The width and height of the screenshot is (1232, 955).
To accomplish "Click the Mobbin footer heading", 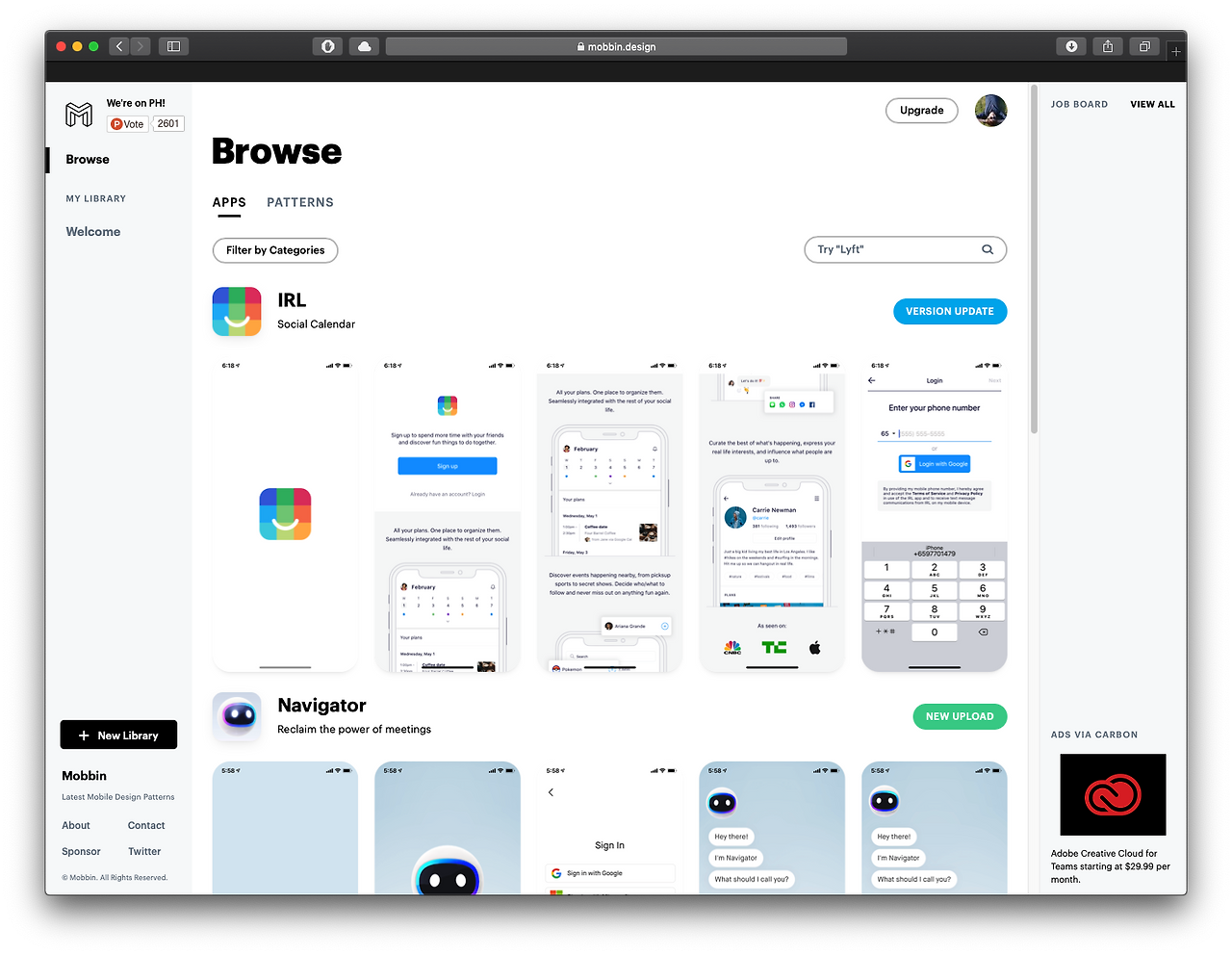I will tap(85, 776).
